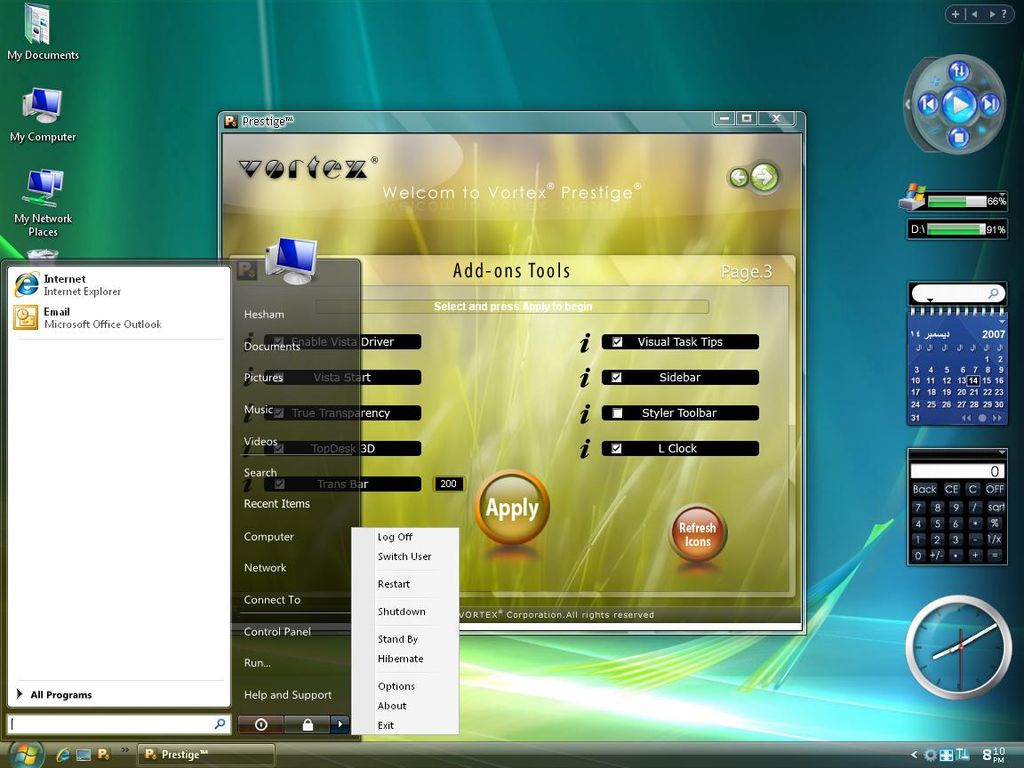Screen dimensions: 1024x768
Task: Click the orange Apply button
Action: pos(513,507)
